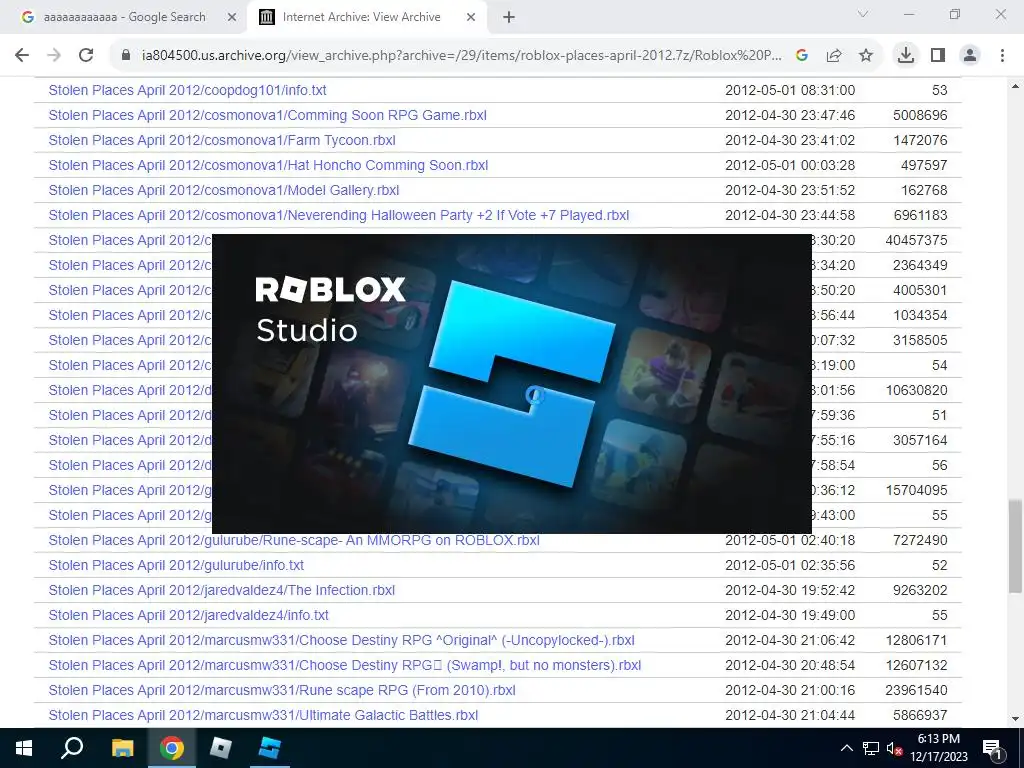1024x768 pixels.
Task: Click the page vertical scrollbar thumb
Action: tap(1016, 546)
